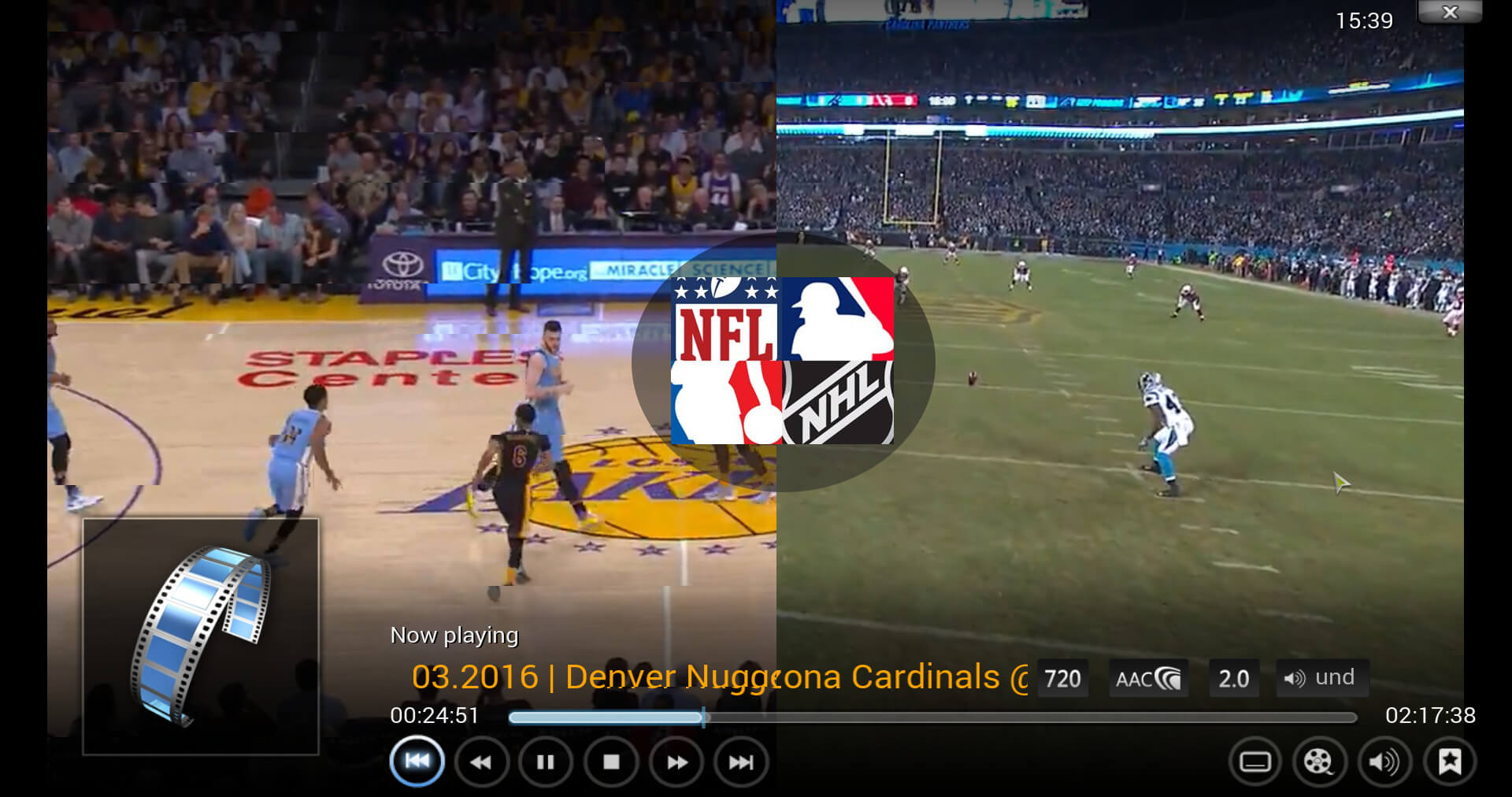The height and width of the screenshot is (797, 1512).
Task: Click the fast forward button
Action: [x=676, y=762]
